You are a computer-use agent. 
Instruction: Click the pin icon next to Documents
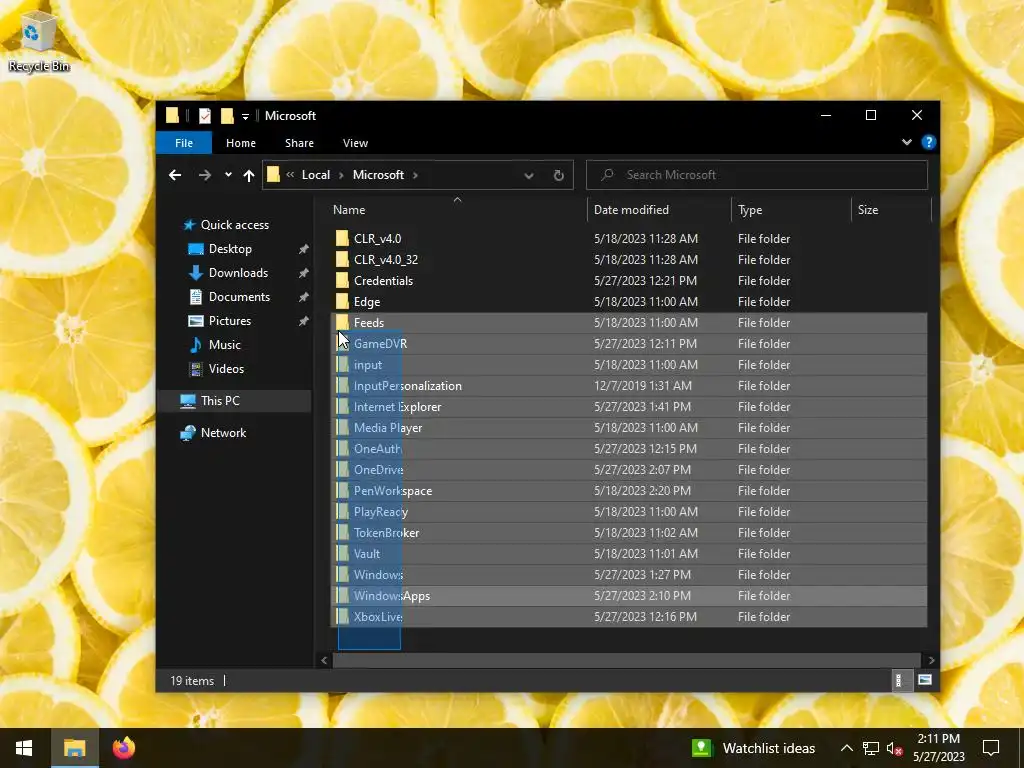(x=303, y=297)
